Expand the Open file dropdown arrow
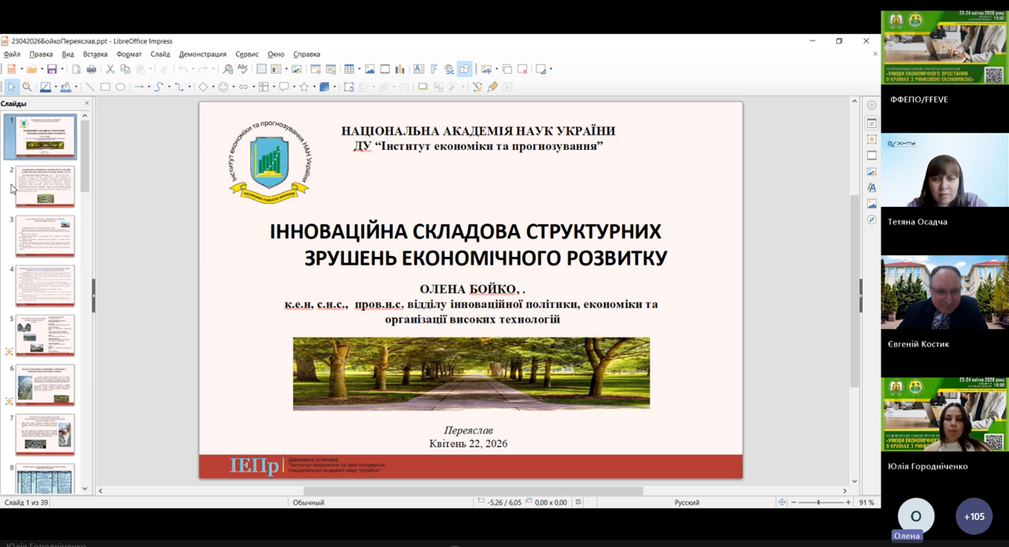1009x547 pixels. pyautogui.click(x=40, y=70)
